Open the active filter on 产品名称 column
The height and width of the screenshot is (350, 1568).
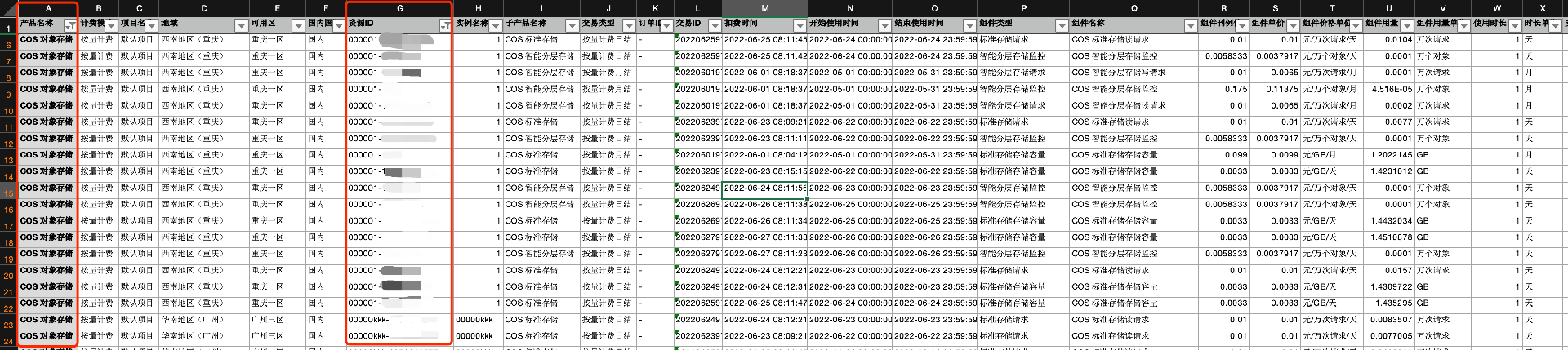pyautogui.click(x=71, y=26)
